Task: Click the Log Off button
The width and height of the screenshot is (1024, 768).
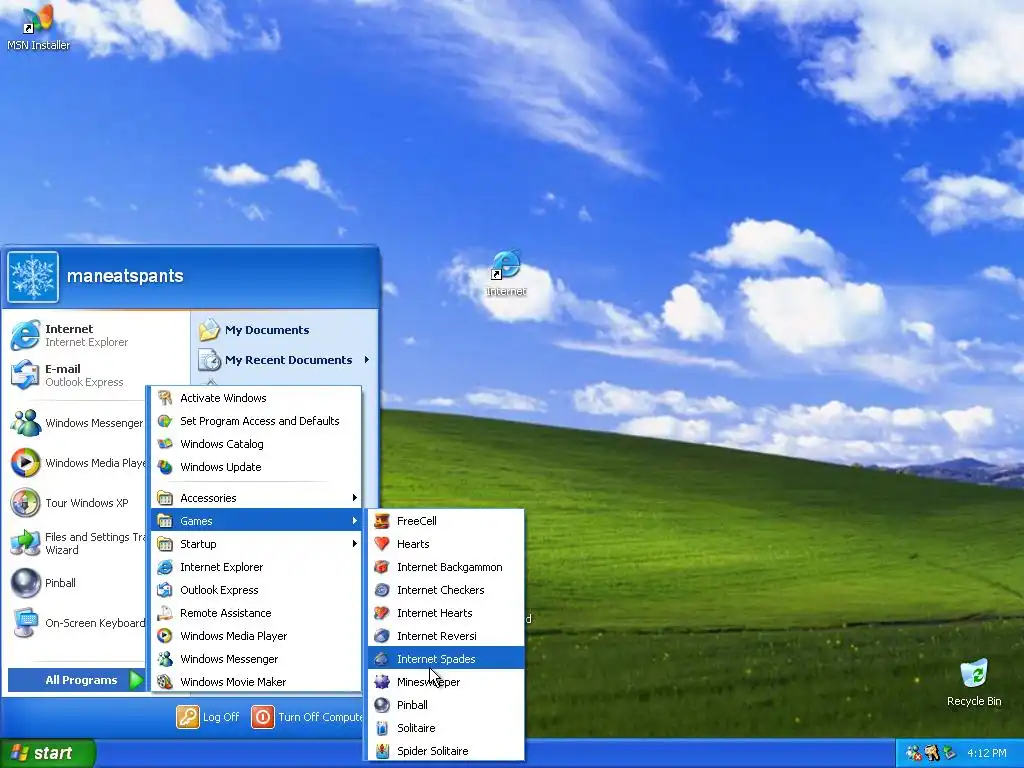Action: pyautogui.click(x=208, y=716)
